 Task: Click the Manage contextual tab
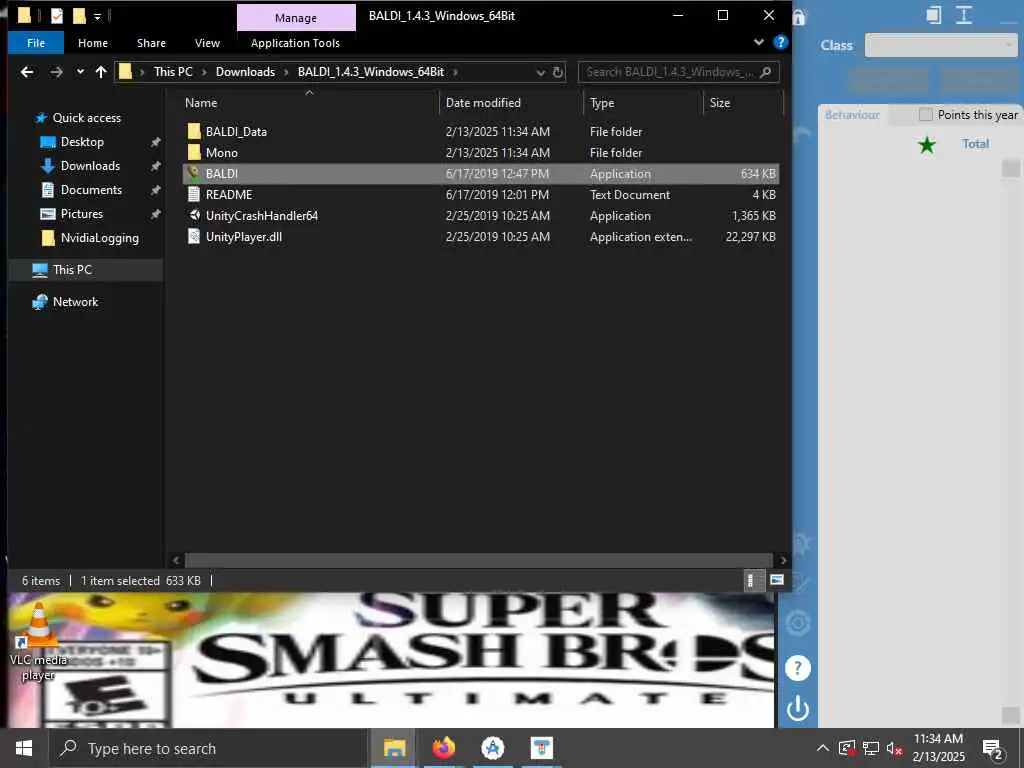point(296,18)
